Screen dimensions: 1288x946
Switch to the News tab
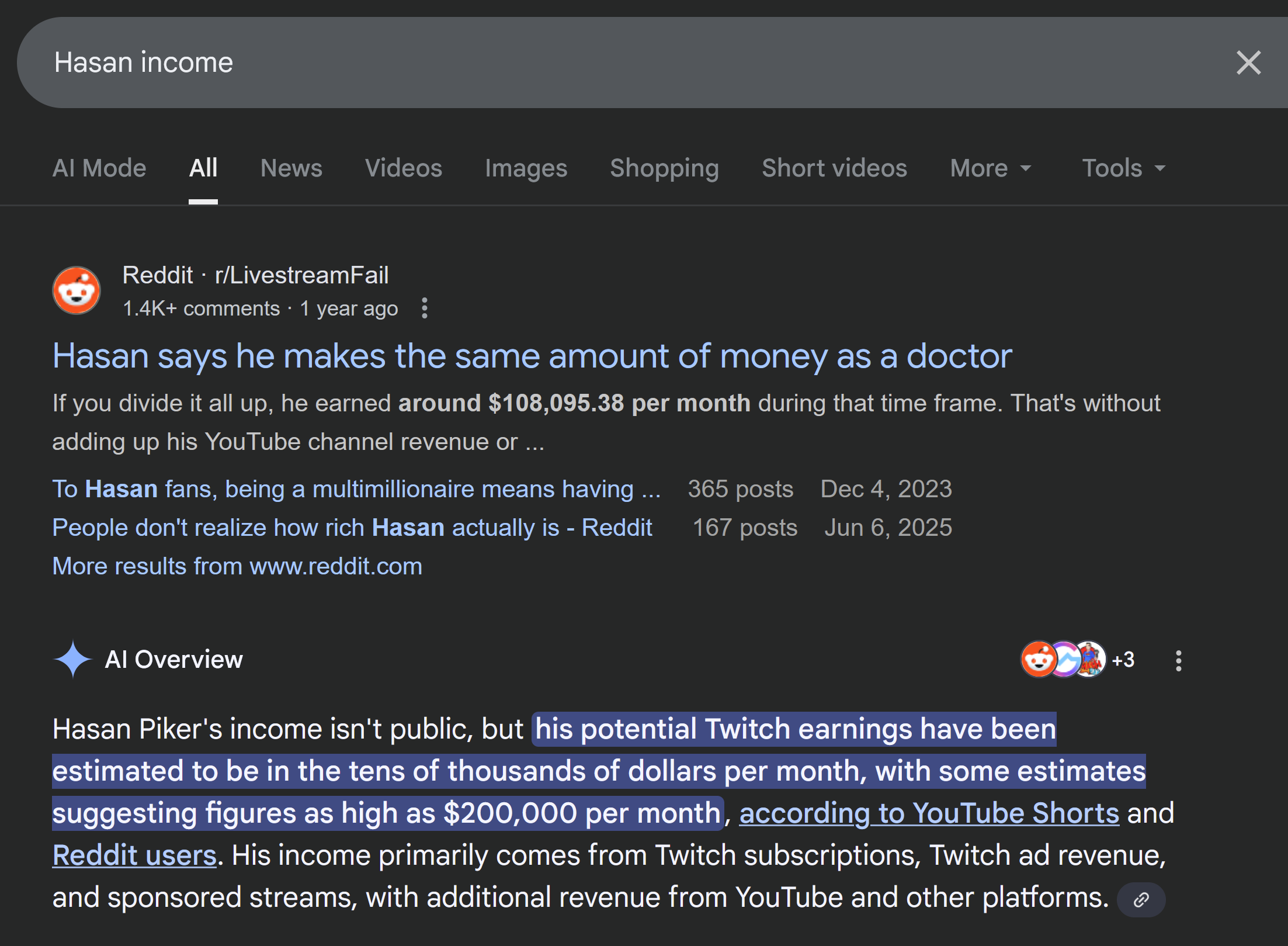[x=291, y=168]
